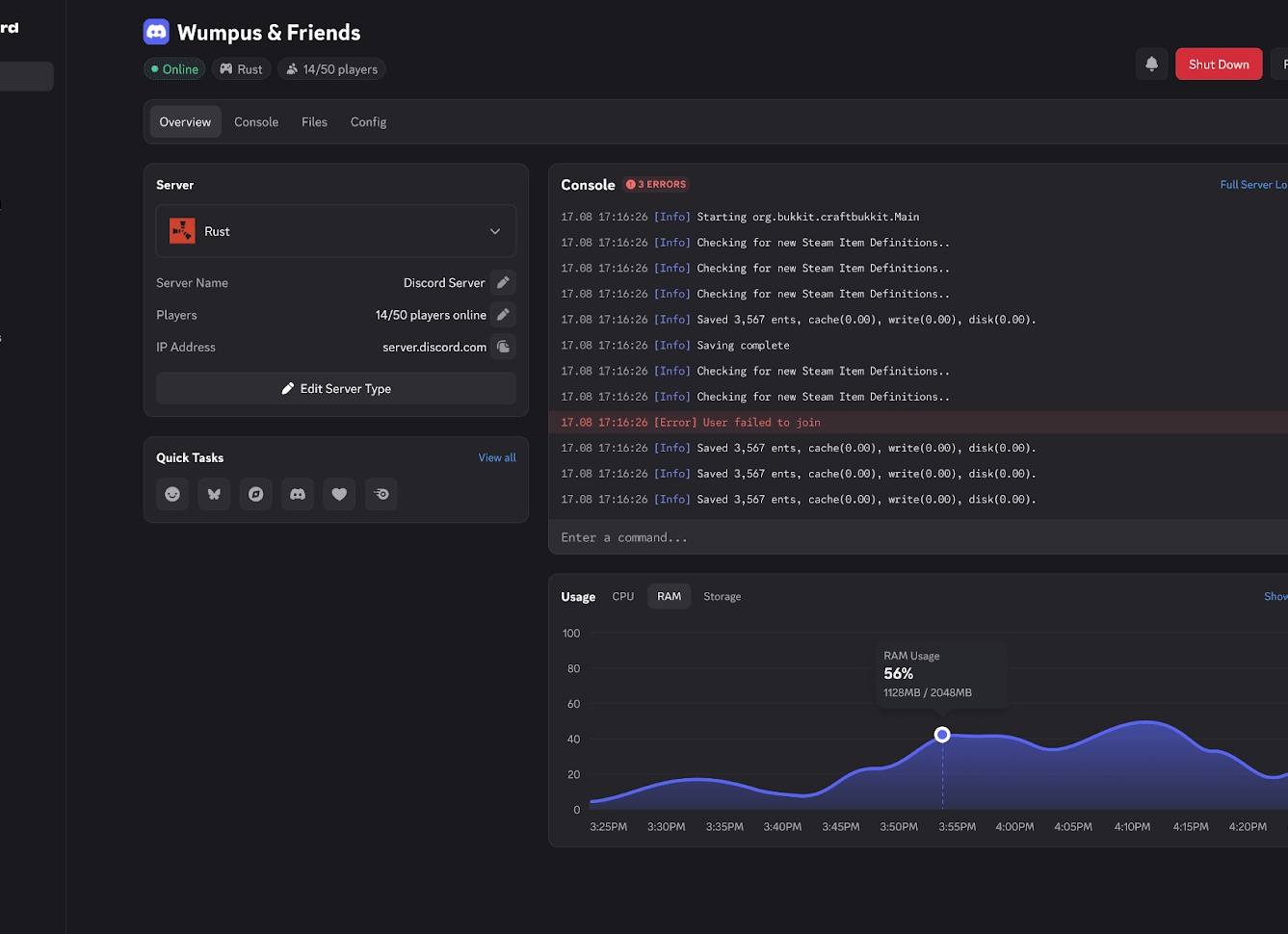Click the notification bell icon

tap(1151, 65)
